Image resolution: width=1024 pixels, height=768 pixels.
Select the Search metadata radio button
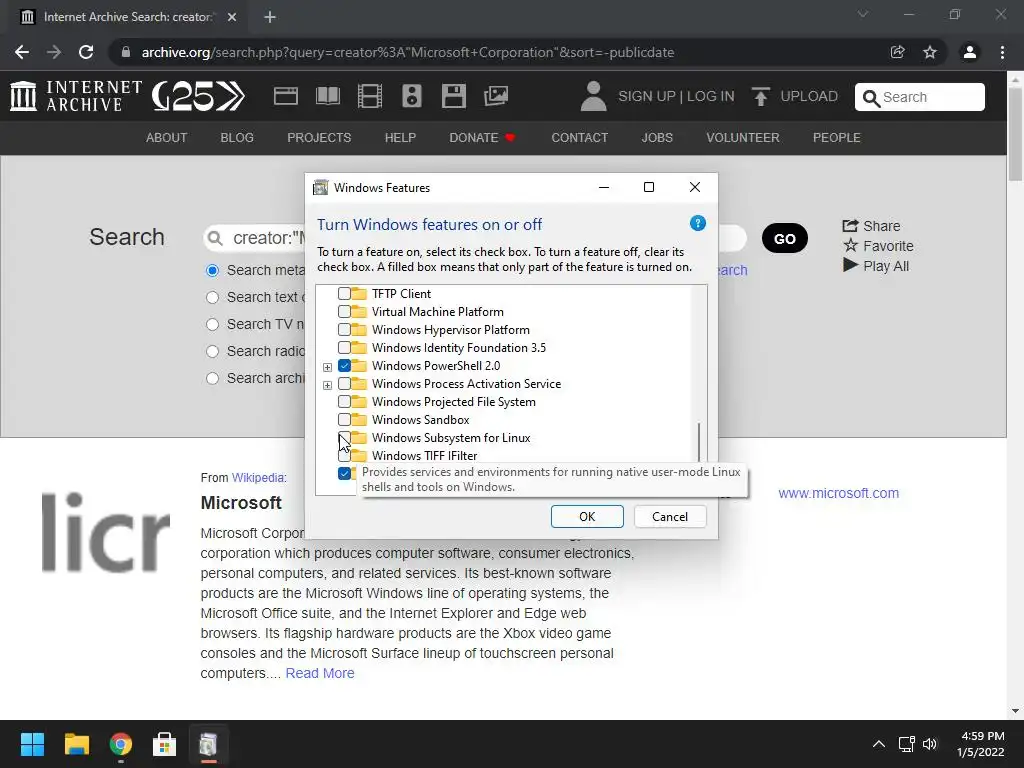click(212, 270)
